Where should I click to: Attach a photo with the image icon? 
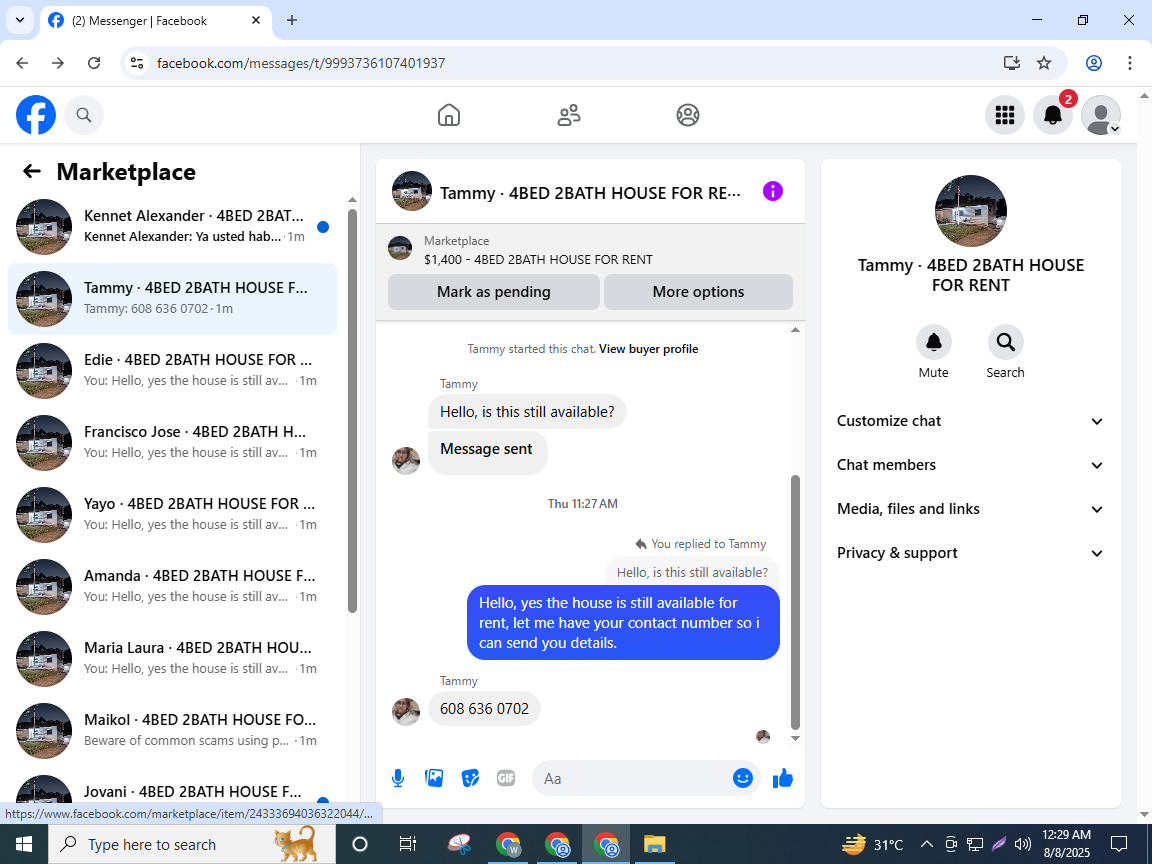[x=434, y=779]
